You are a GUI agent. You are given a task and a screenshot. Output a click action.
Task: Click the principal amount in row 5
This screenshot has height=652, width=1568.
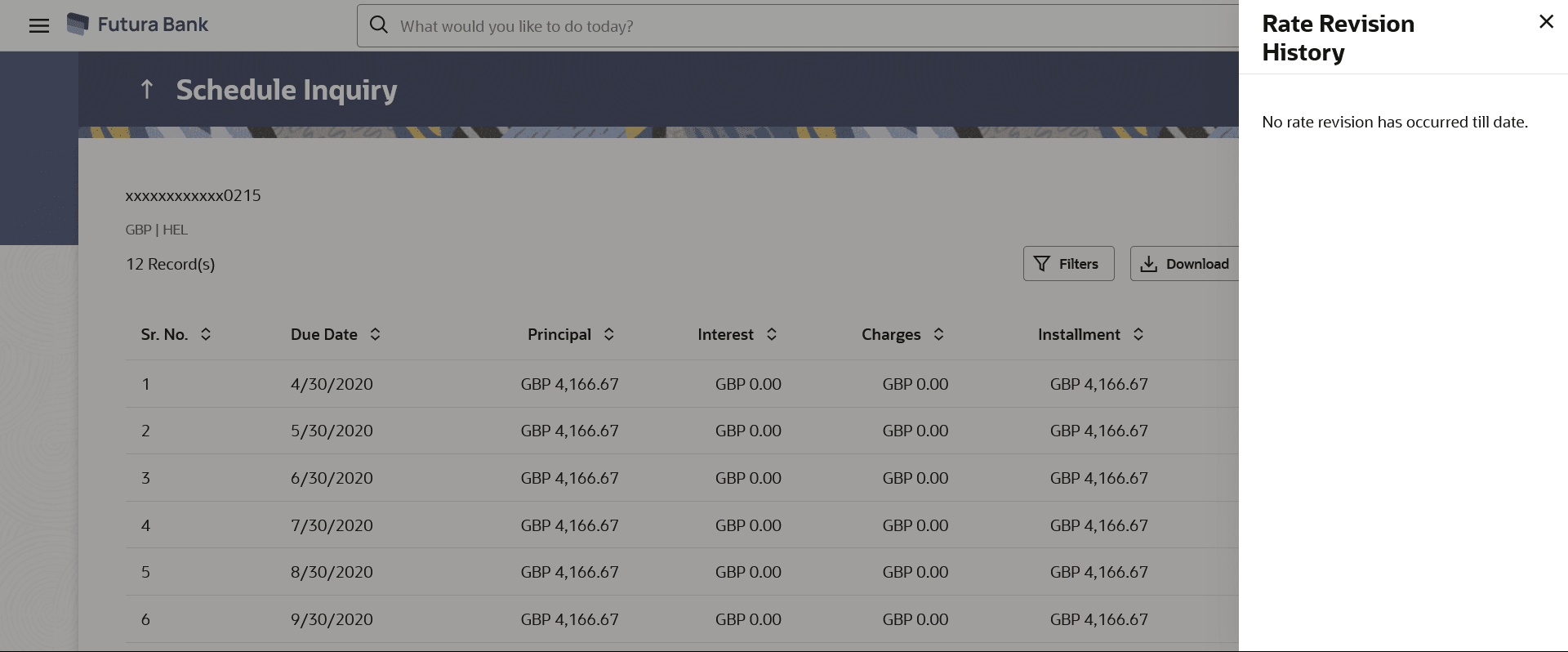click(570, 572)
